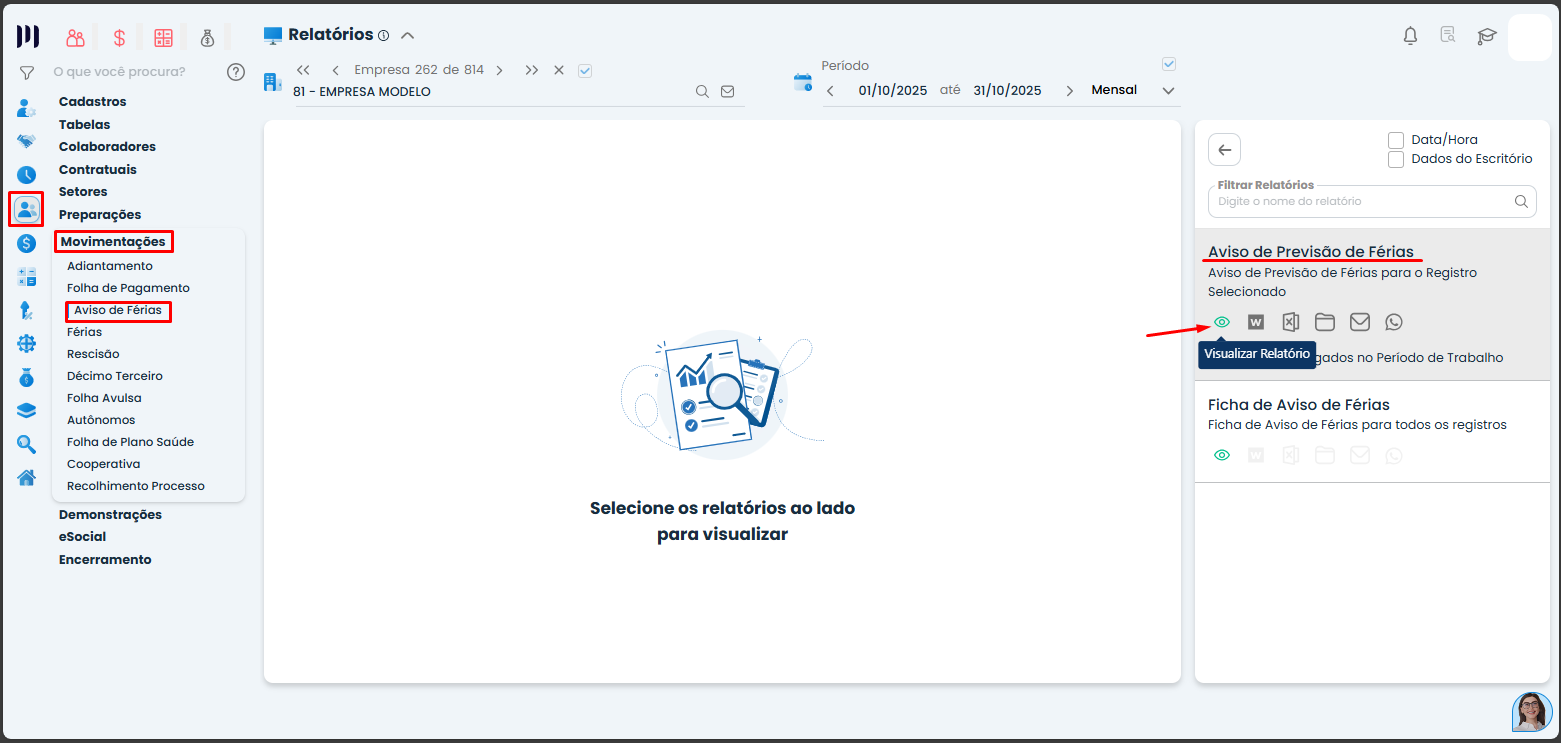
Task: Export Aviso de Previsão de Férias to Excel
Action: pos(1291,322)
